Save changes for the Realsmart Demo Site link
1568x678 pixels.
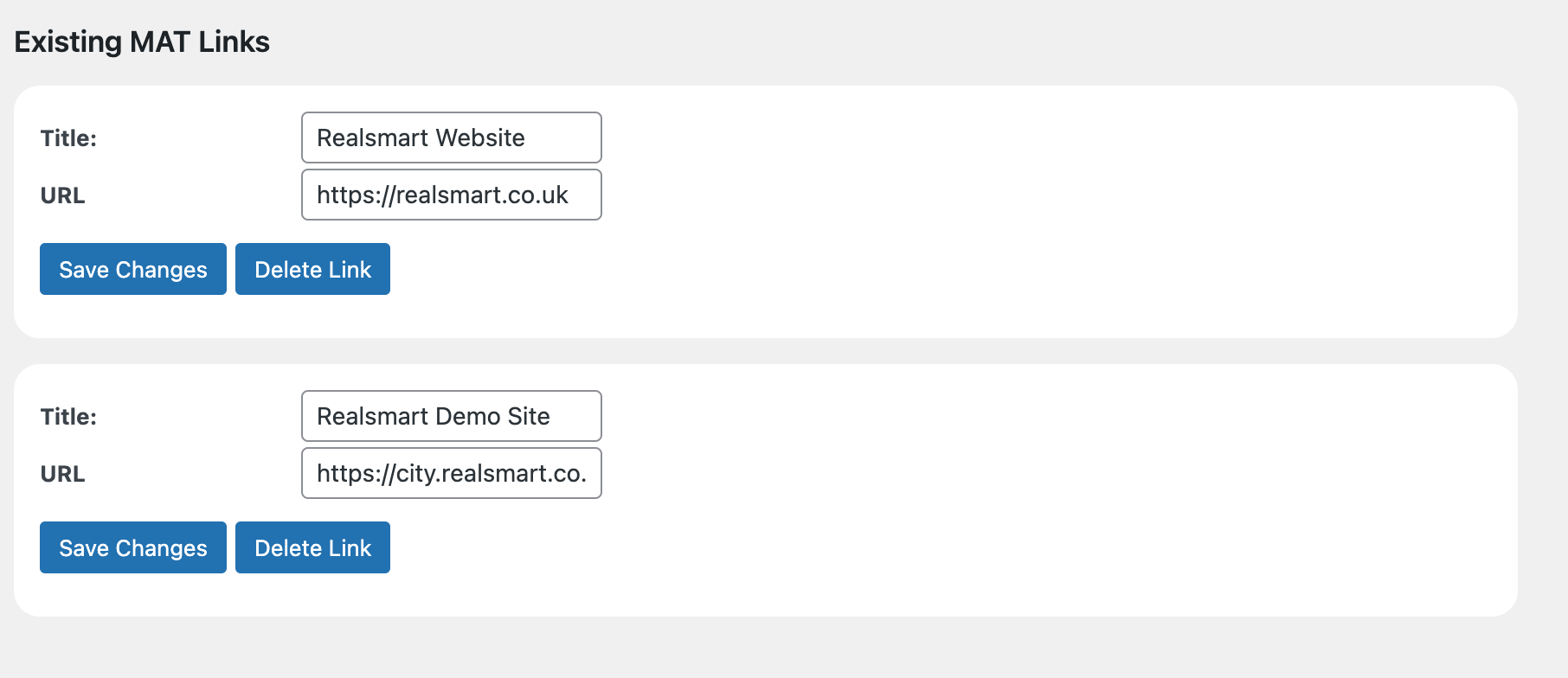[x=133, y=547]
